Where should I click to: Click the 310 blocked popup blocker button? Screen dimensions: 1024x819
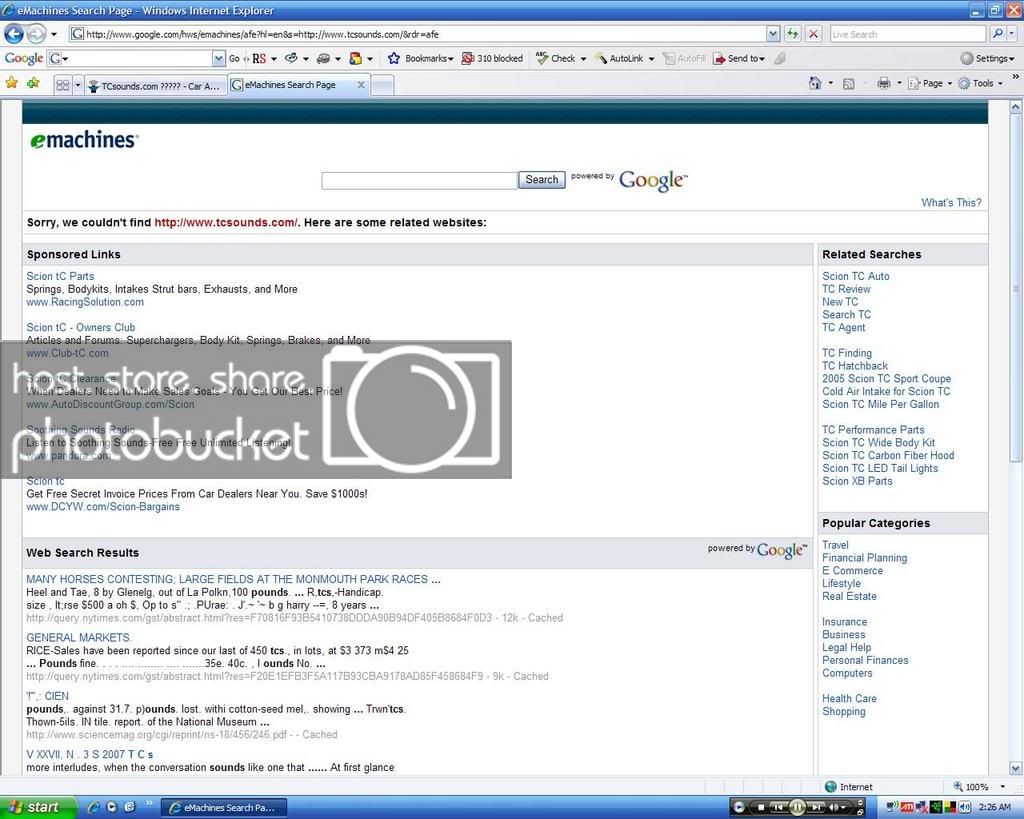click(x=492, y=59)
